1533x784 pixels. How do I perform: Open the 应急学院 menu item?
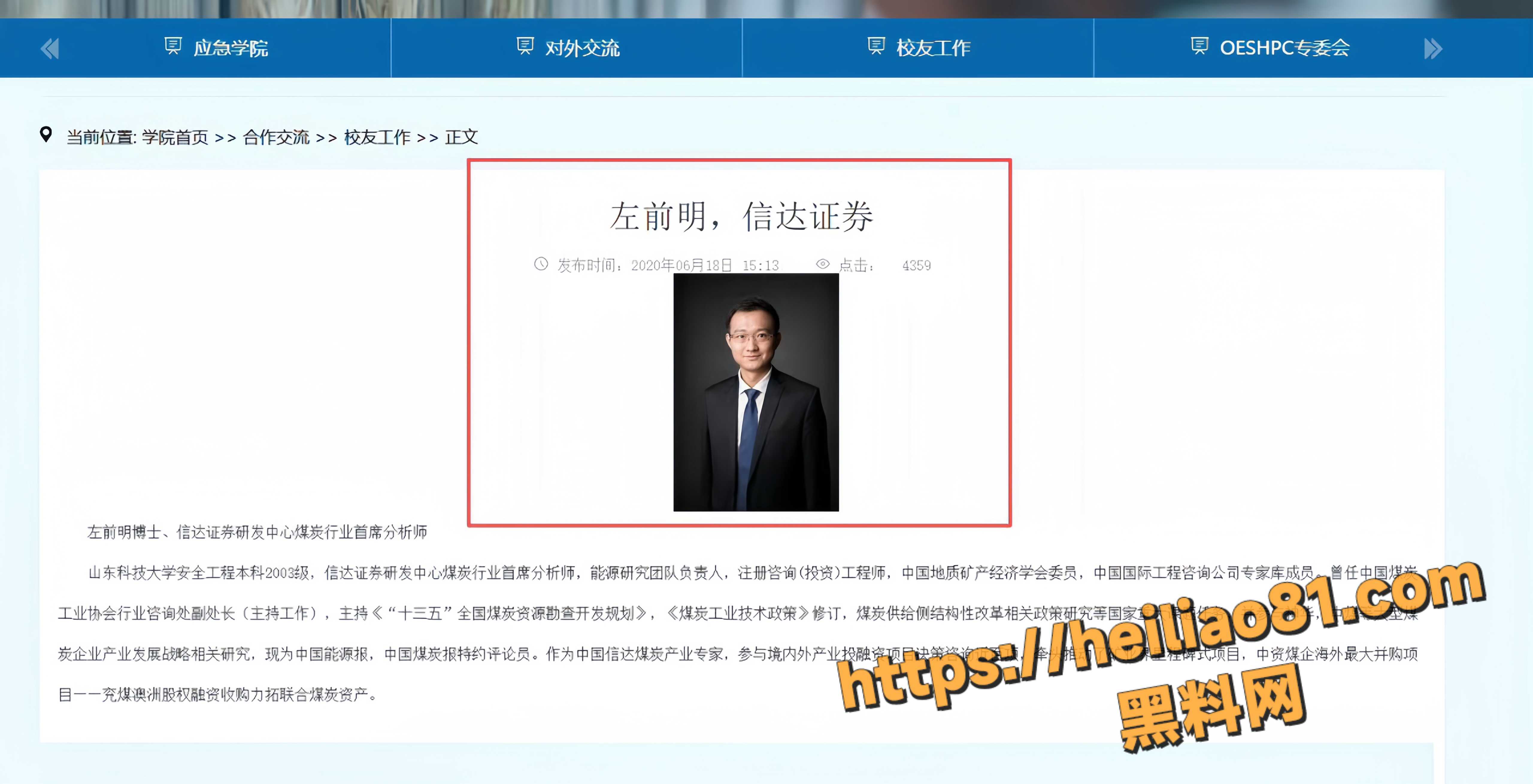231,48
